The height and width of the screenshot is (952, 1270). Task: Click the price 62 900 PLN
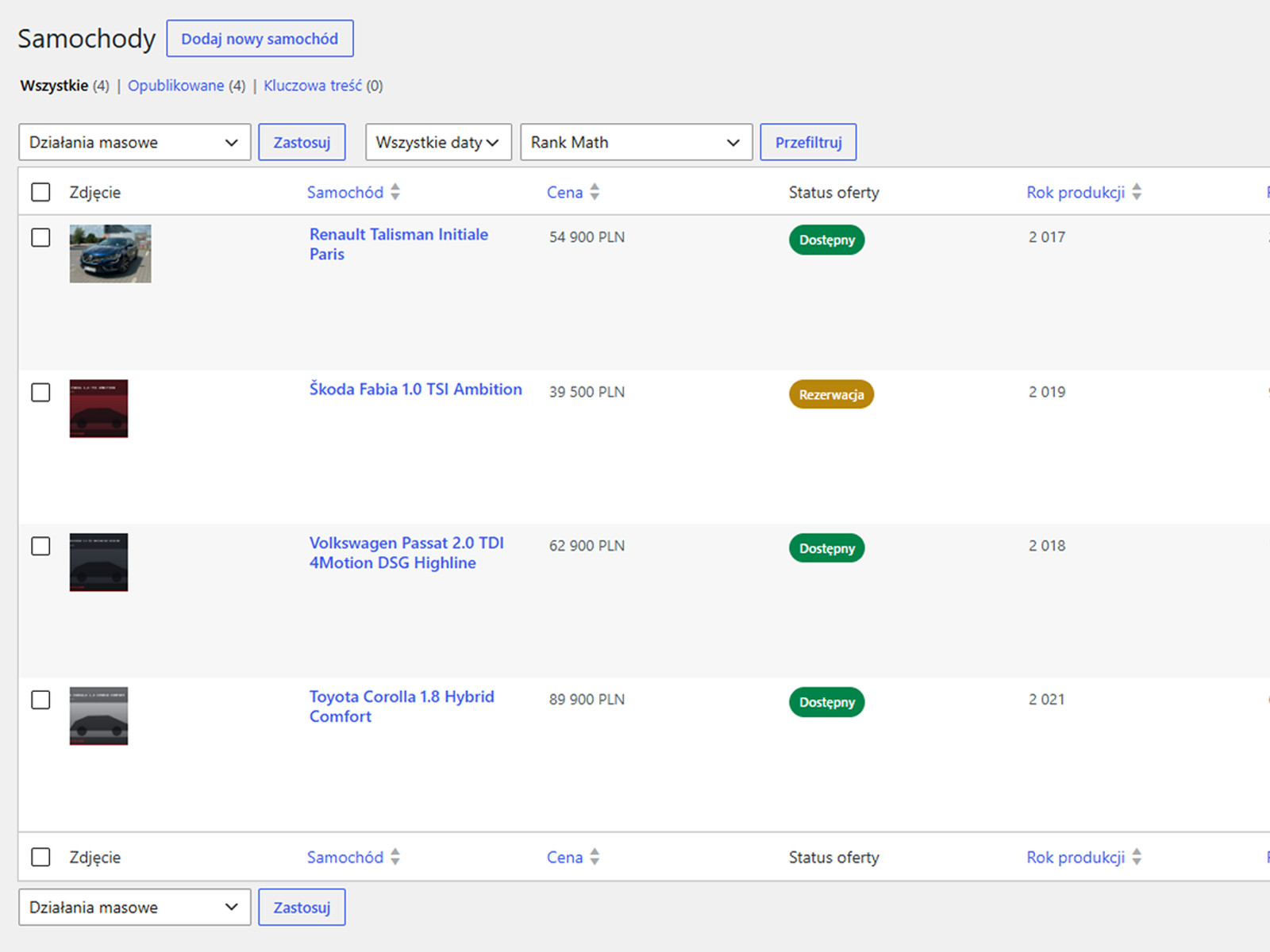[587, 546]
